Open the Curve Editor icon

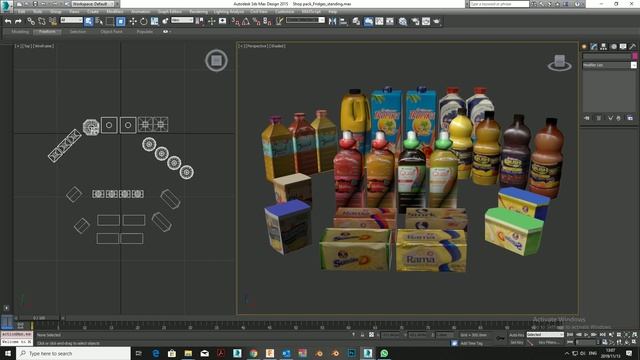(x=379, y=21)
